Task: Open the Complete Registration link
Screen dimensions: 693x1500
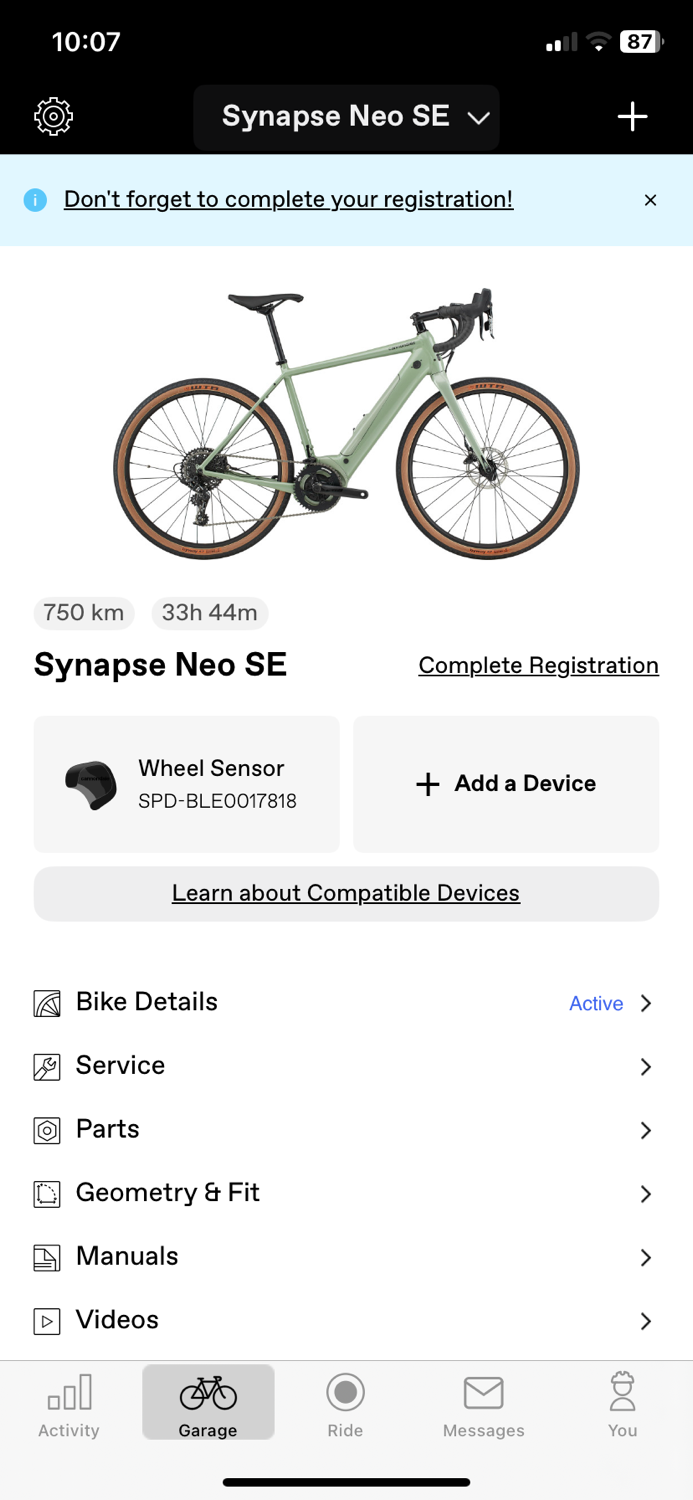Action: click(x=537, y=664)
